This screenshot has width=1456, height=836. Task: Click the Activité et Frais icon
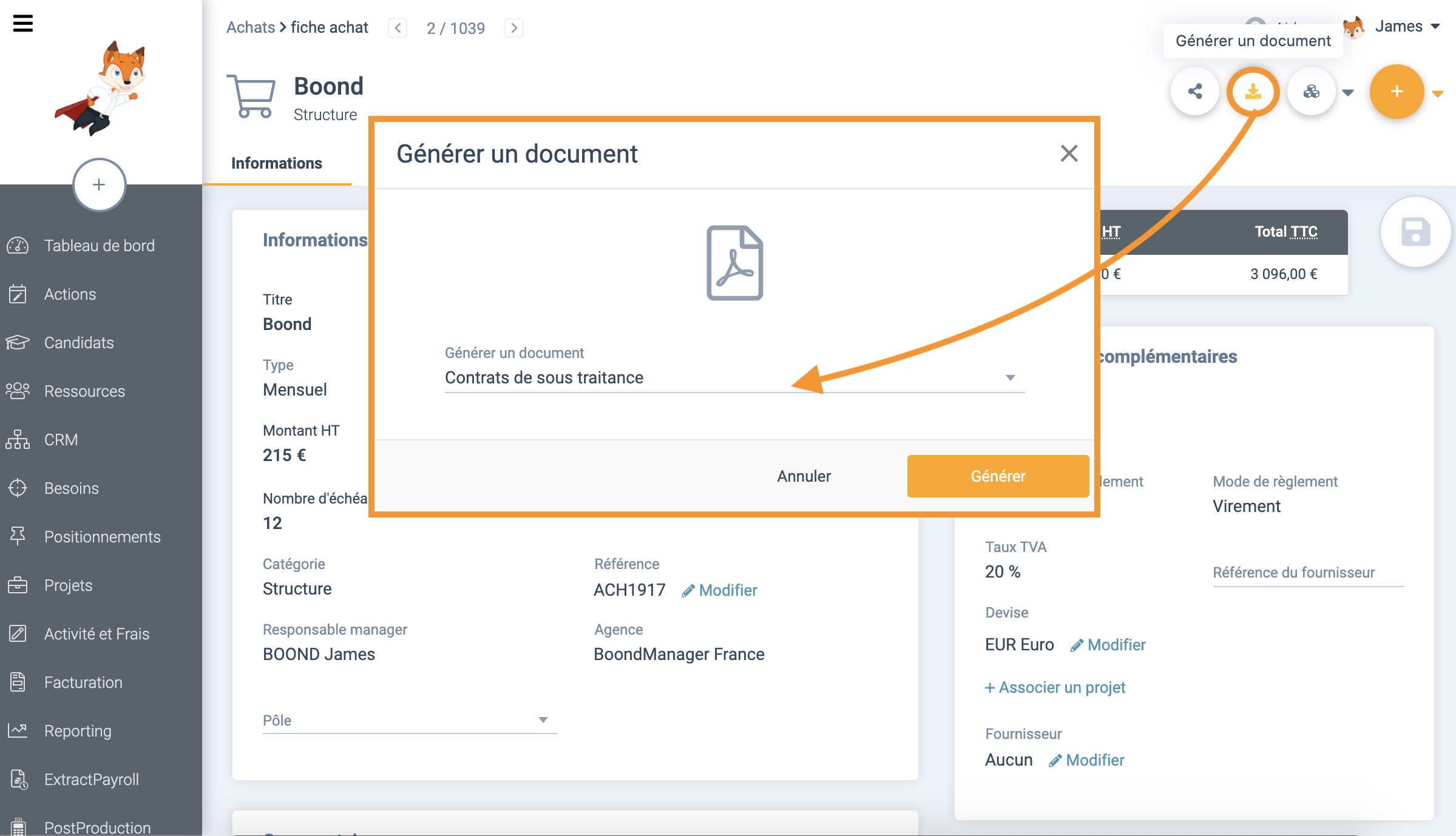pos(18,633)
